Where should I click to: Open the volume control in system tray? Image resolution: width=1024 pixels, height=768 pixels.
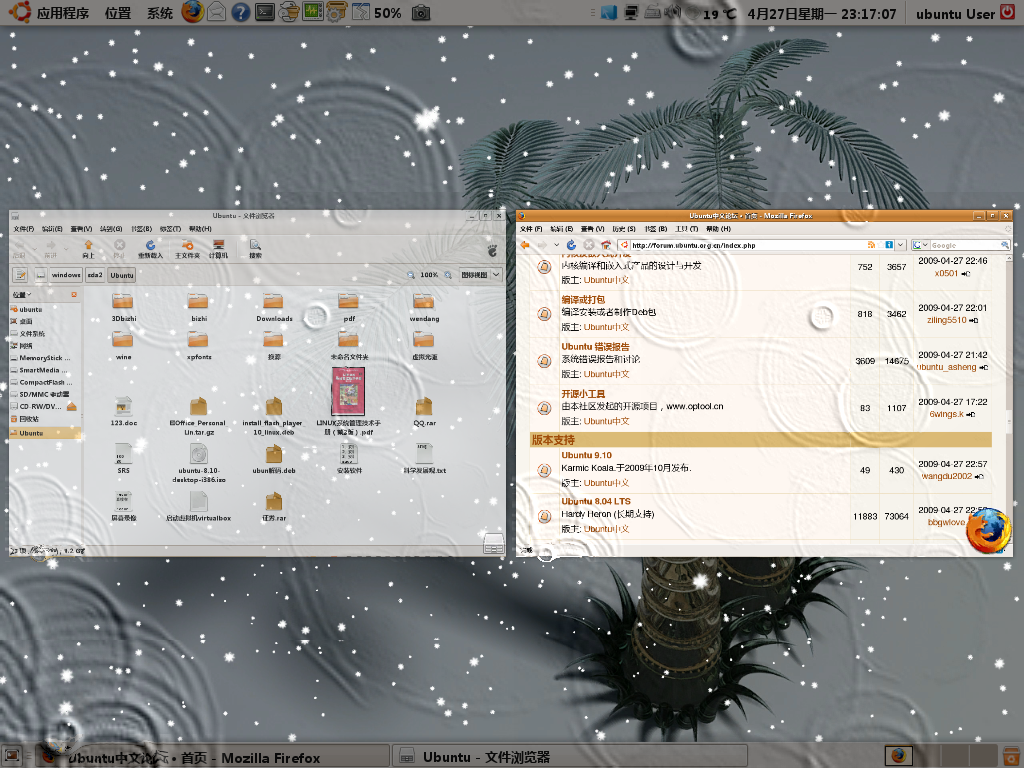[x=673, y=12]
